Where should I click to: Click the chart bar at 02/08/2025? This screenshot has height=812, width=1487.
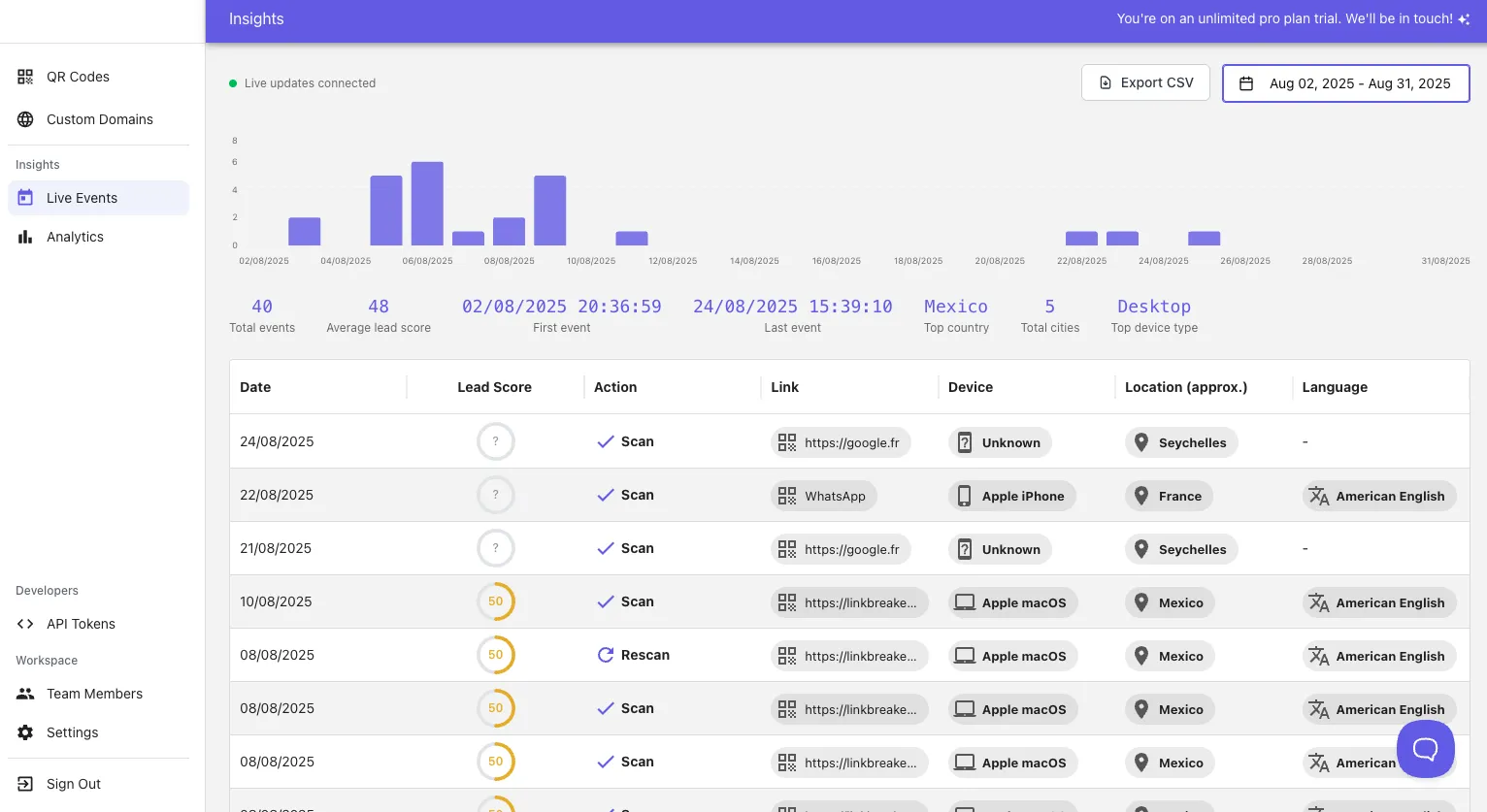coord(305,232)
